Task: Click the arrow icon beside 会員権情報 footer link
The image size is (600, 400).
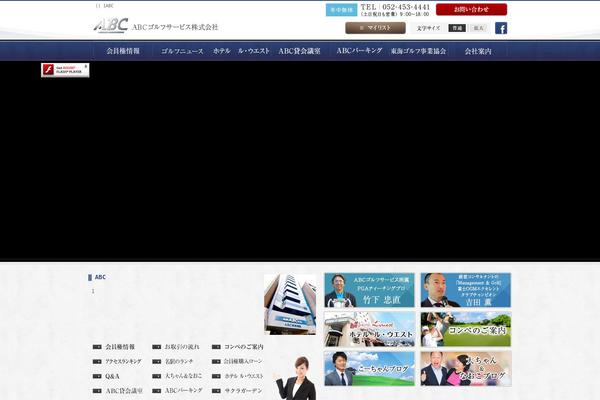Action: point(97,347)
